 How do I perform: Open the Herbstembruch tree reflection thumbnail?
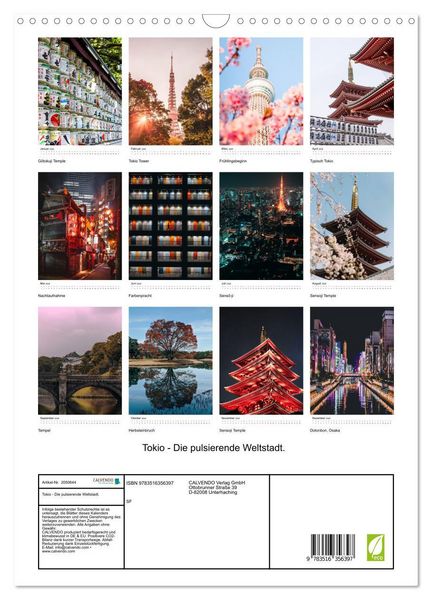point(170,360)
